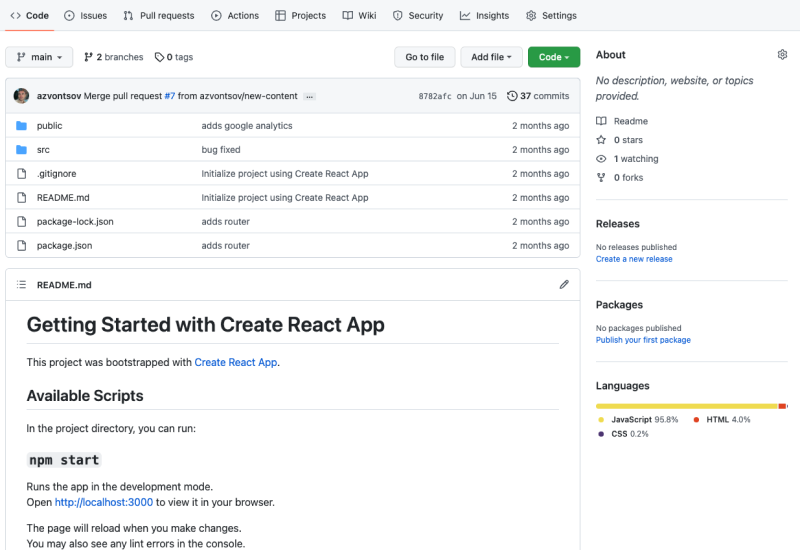Go to the Pull requests tab
Viewport: 801px width, 550px height.
(x=159, y=15)
